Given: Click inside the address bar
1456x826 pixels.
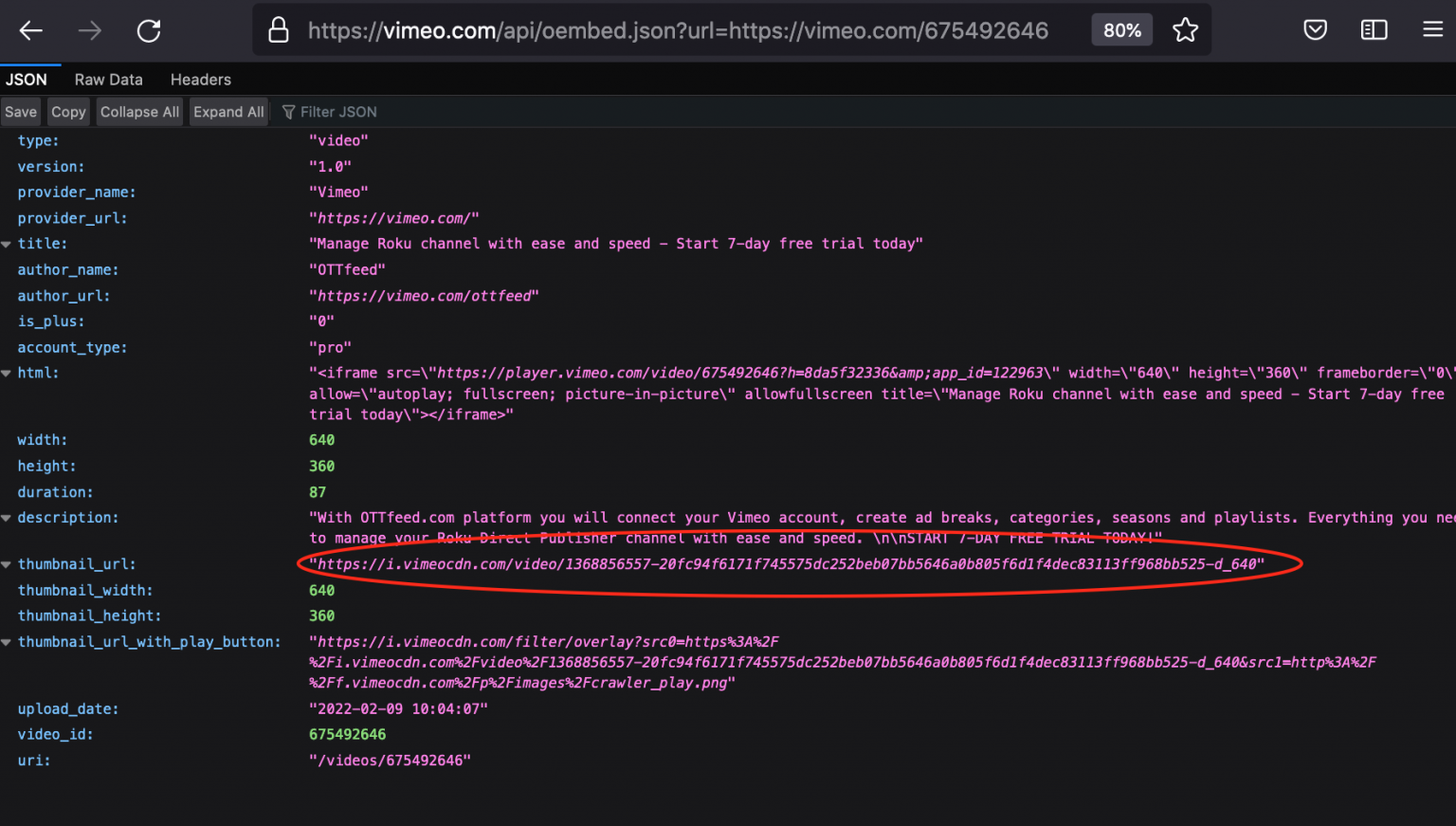Looking at the screenshot, I should [664, 29].
